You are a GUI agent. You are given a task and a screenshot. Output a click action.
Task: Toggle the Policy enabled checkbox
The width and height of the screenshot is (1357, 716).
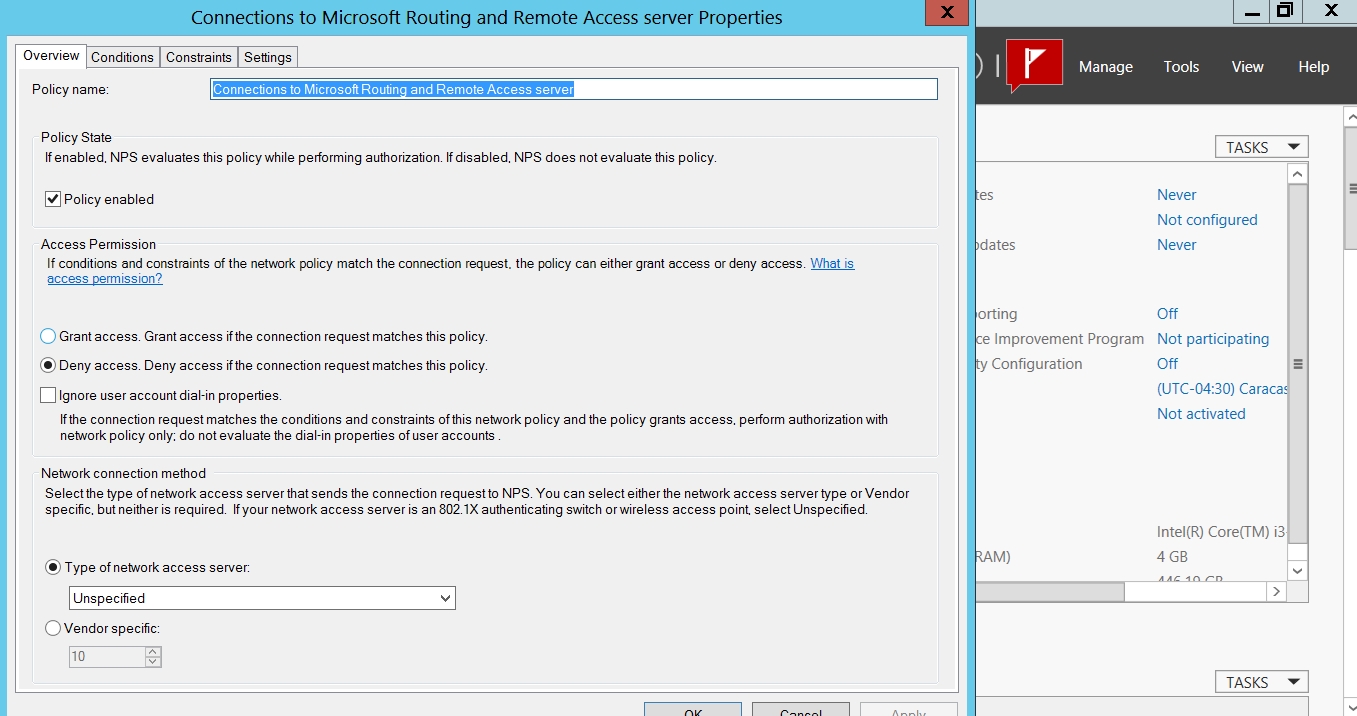pos(53,199)
